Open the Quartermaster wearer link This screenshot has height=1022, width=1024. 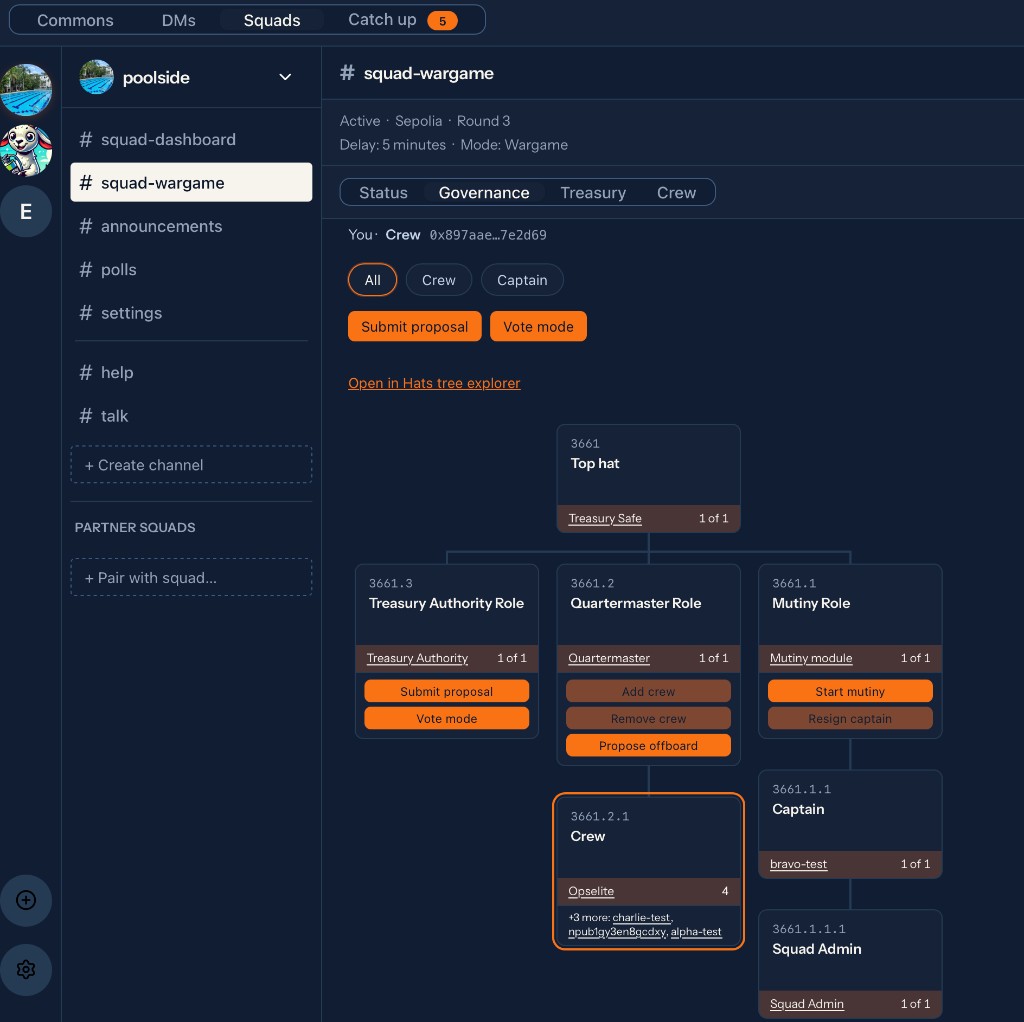point(609,658)
